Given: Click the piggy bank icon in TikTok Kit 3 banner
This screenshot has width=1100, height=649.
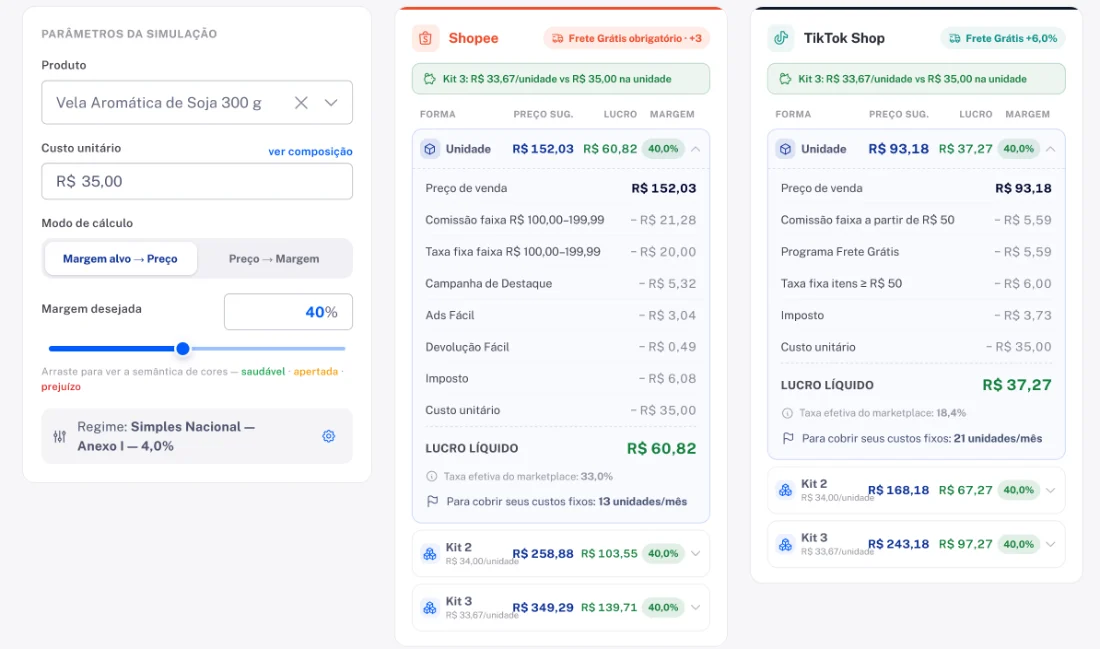Looking at the screenshot, I should click(785, 79).
